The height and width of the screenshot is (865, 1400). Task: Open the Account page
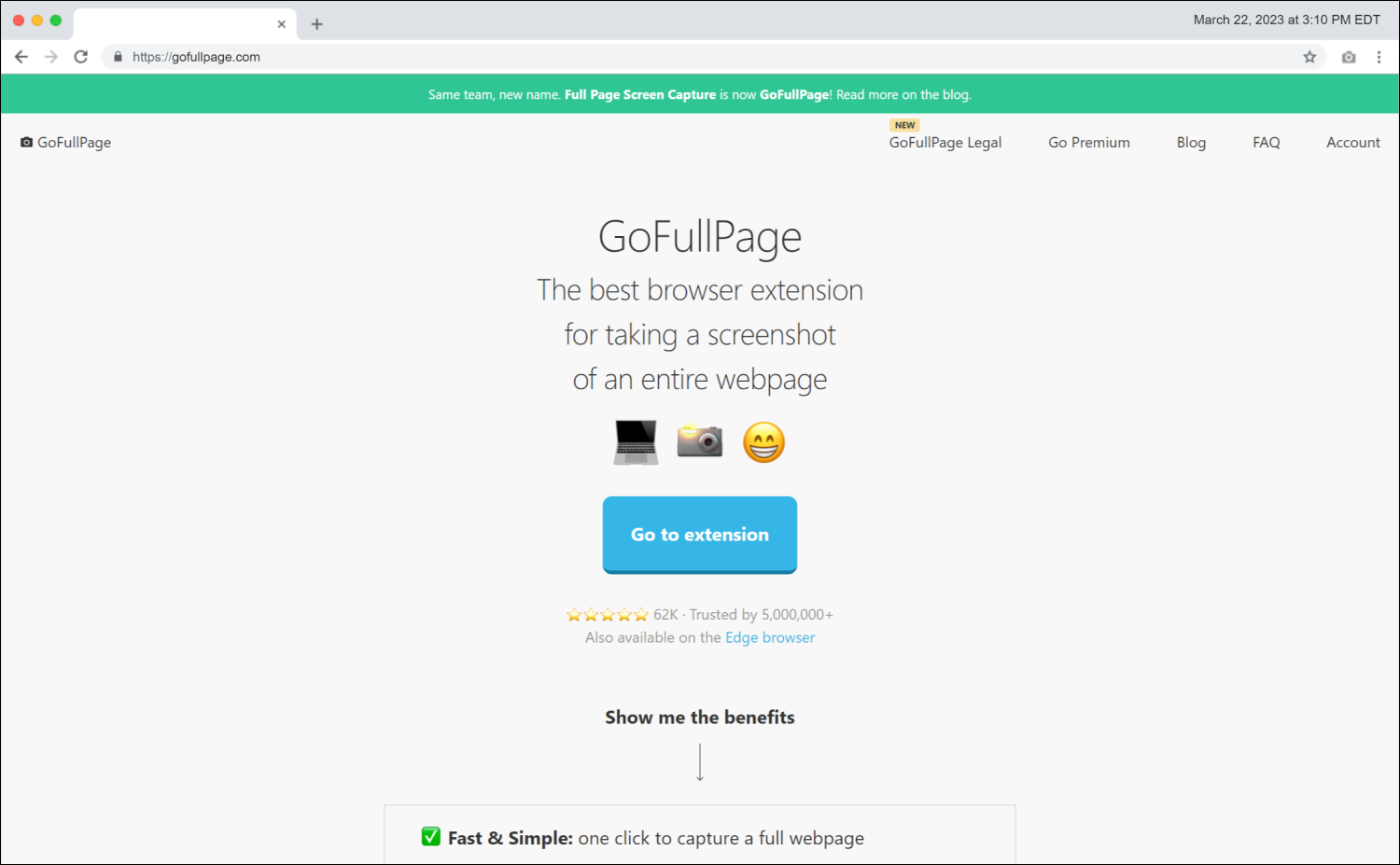[x=1353, y=142]
